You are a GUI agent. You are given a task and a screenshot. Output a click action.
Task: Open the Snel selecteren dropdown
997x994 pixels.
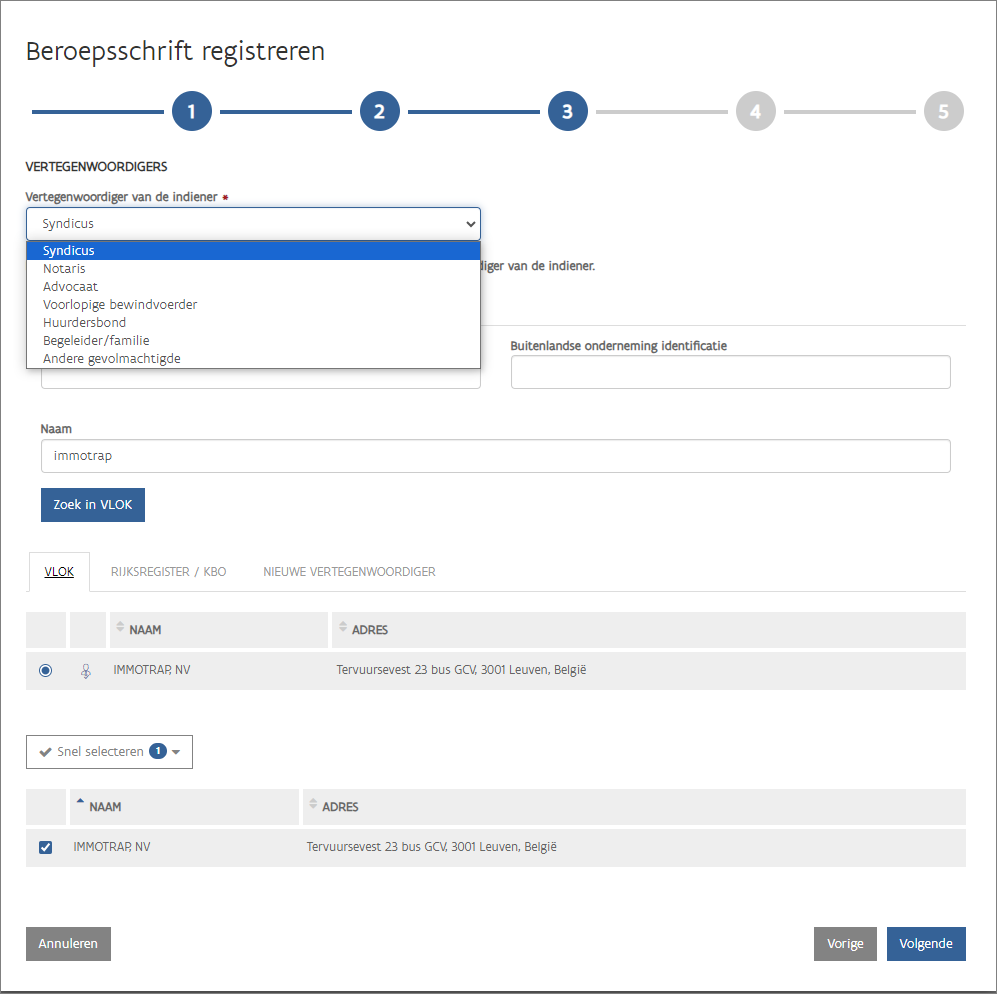click(x=109, y=751)
